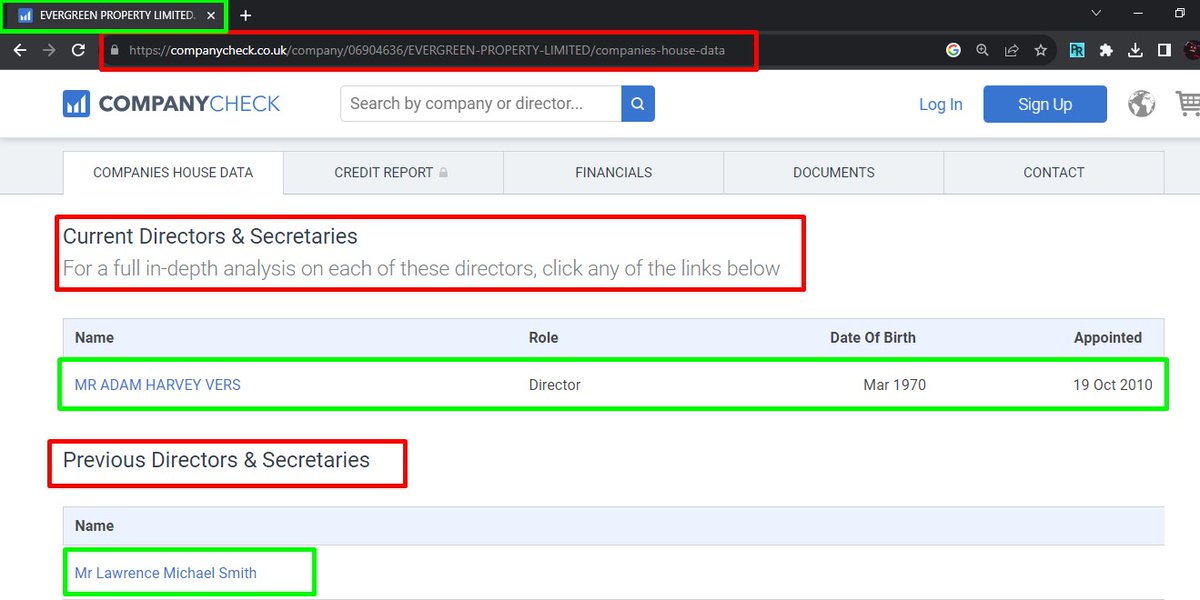Expand the tab search chevron

coord(1097,14)
